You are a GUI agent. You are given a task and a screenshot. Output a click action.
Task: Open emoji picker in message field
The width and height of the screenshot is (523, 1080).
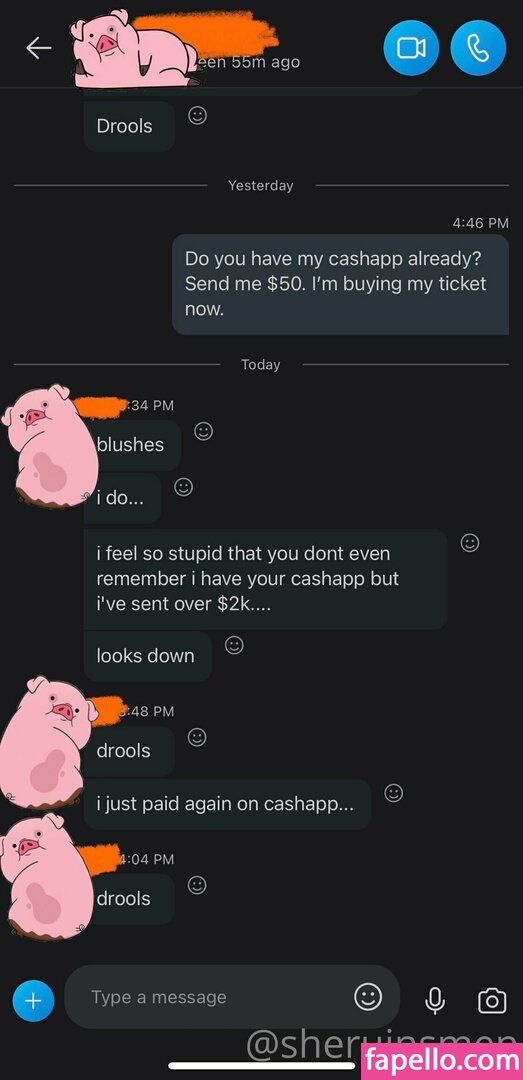[x=368, y=996]
